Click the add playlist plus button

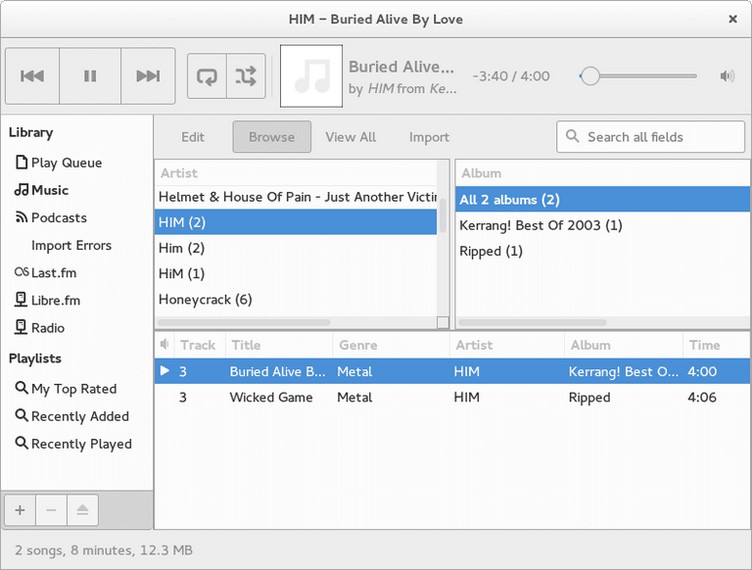[x=20, y=510]
